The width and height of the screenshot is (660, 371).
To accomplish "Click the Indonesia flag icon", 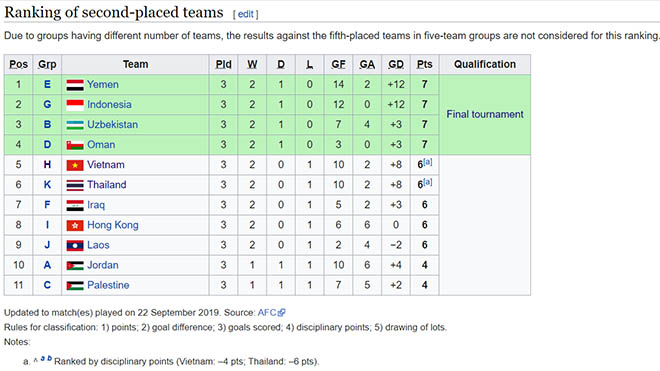I will (x=75, y=105).
